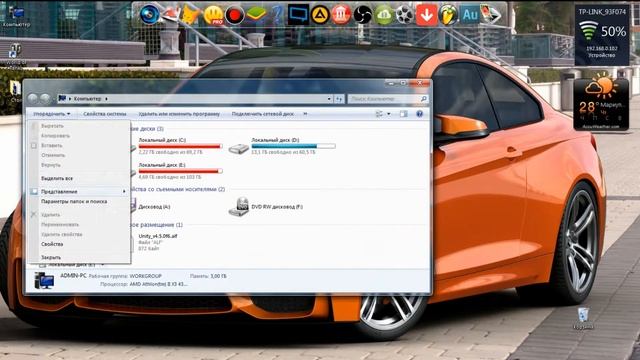Click the TP-LINK Wi-Fi signal widget
The height and width of the screenshot is (360, 640).
click(602, 36)
